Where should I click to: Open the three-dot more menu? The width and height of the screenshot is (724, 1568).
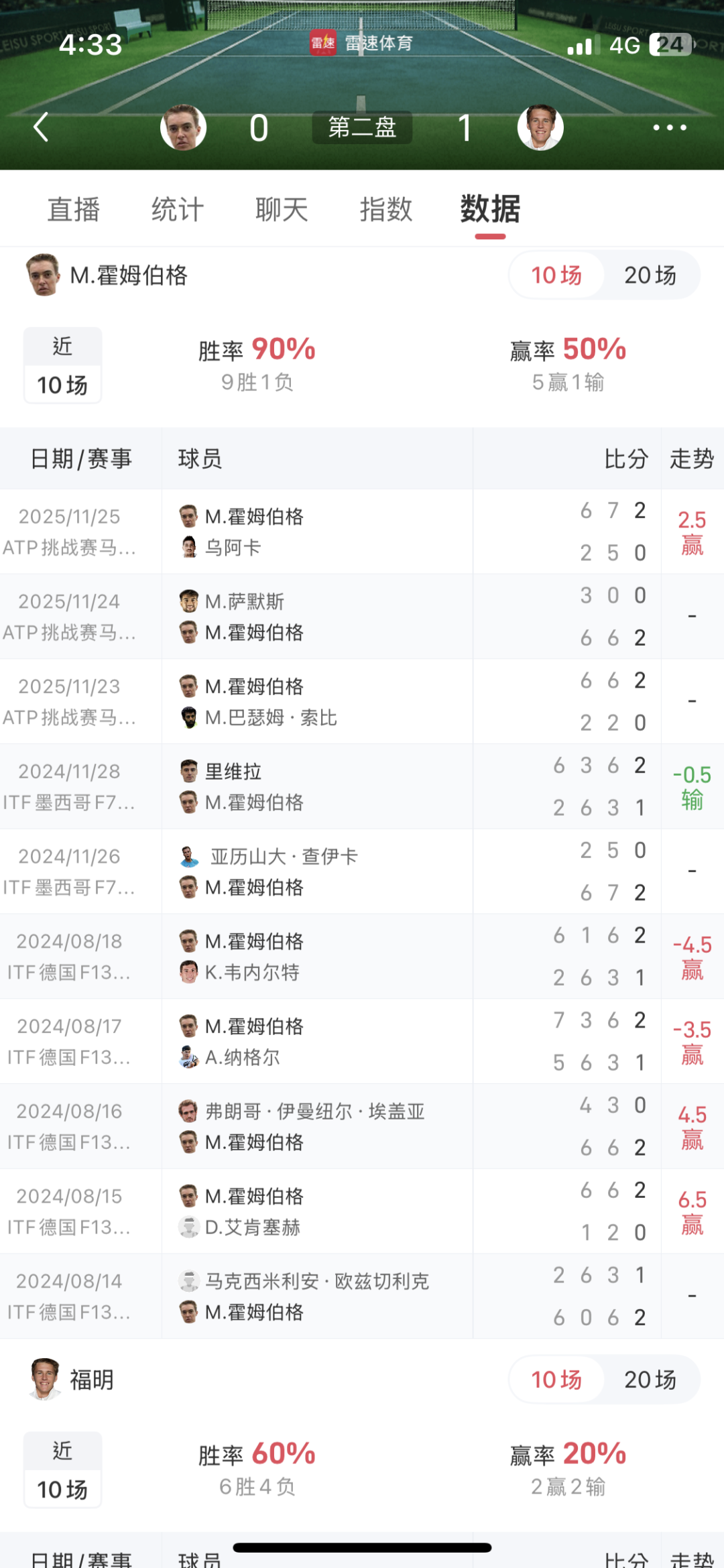pyautogui.click(x=669, y=127)
